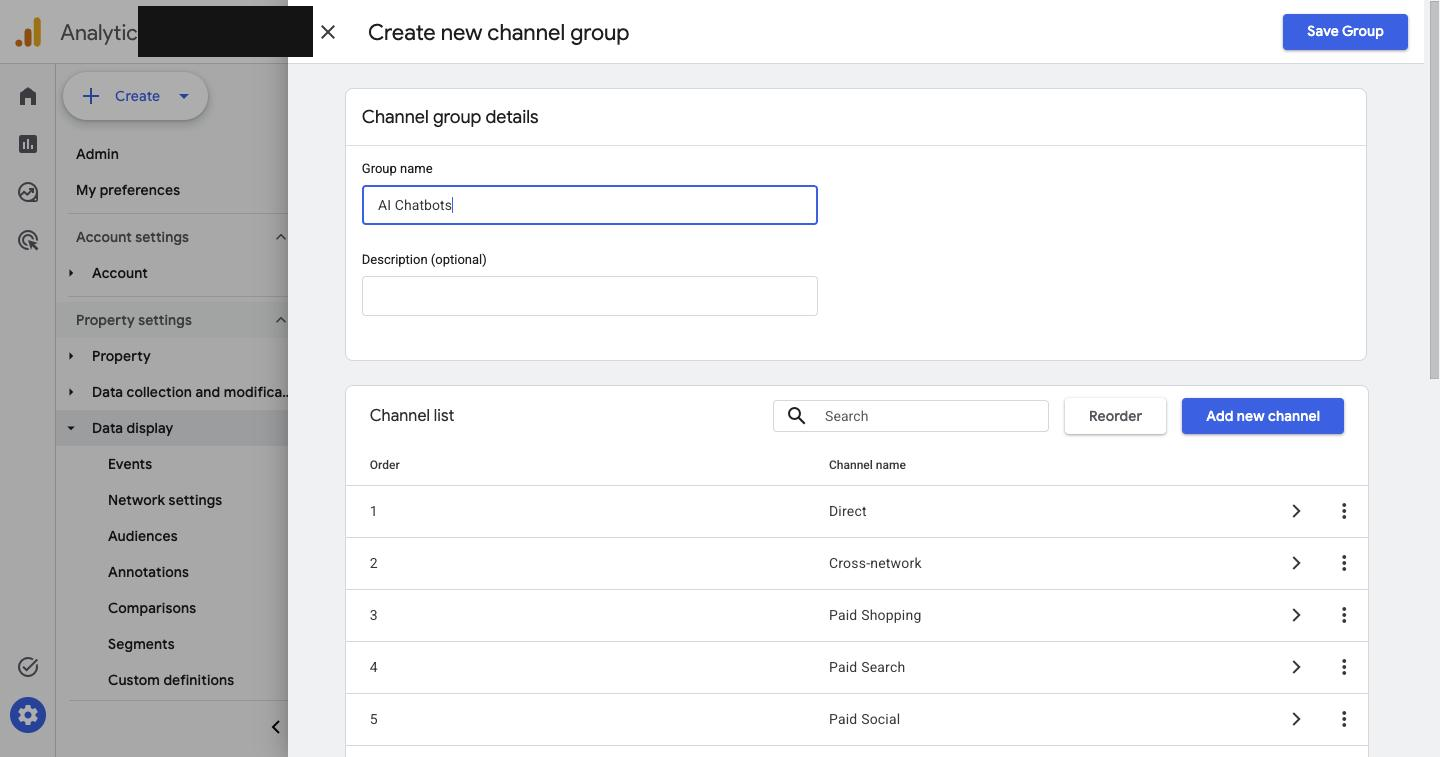Focus the Group name input field
The height and width of the screenshot is (757, 1440).
click(590, 205)
